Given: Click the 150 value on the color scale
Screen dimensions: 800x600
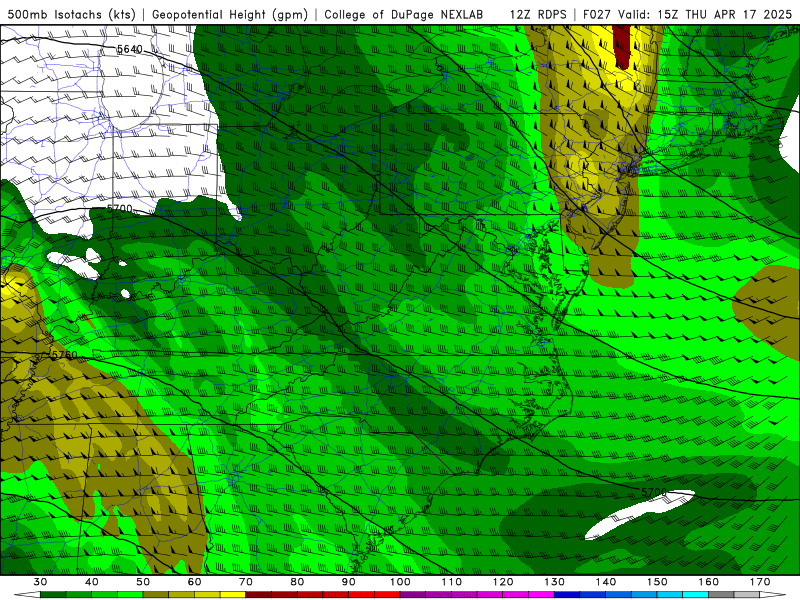Looking at the screenshot, I should pyautogui.click(x=657, y=582).
